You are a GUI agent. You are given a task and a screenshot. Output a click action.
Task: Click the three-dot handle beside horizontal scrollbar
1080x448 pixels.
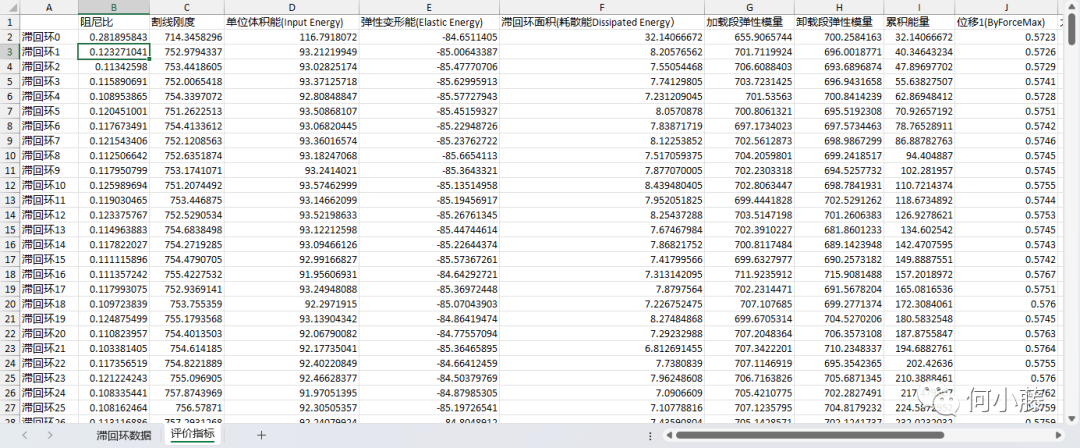[x=650, y=436]
